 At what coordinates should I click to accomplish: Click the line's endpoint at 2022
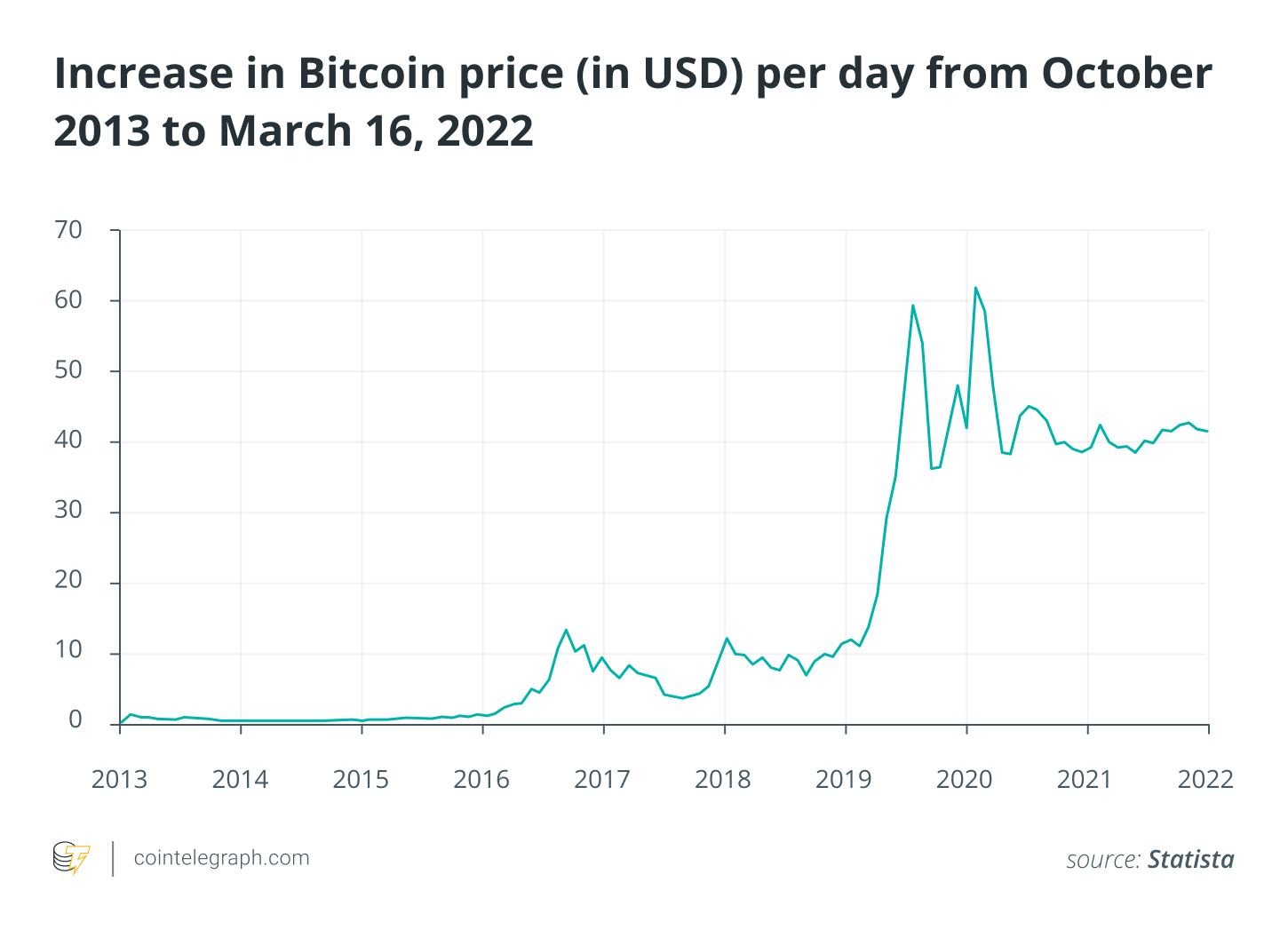coord(1207,432)
